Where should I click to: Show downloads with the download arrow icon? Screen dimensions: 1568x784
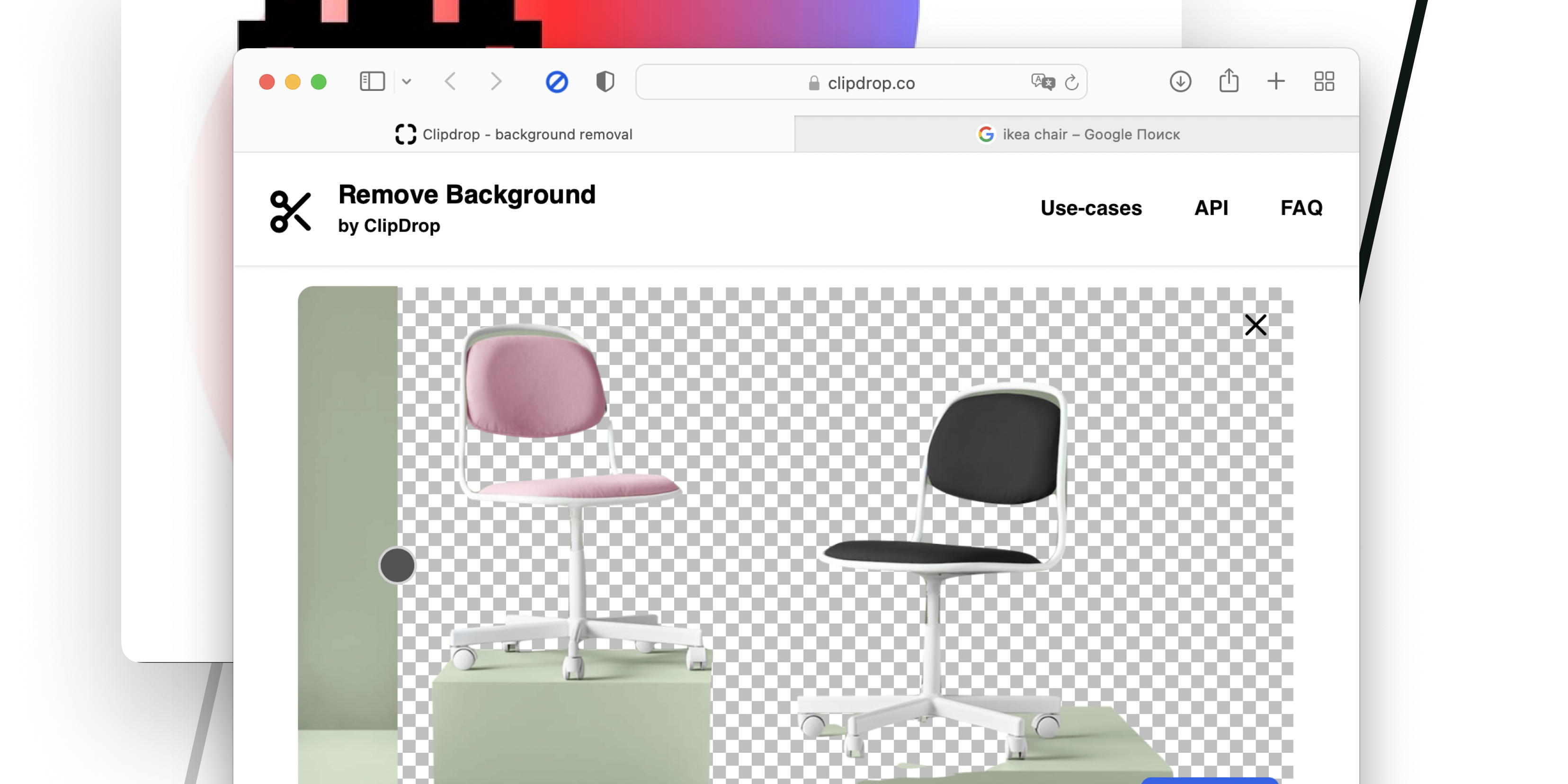[x=1180, y=81]
